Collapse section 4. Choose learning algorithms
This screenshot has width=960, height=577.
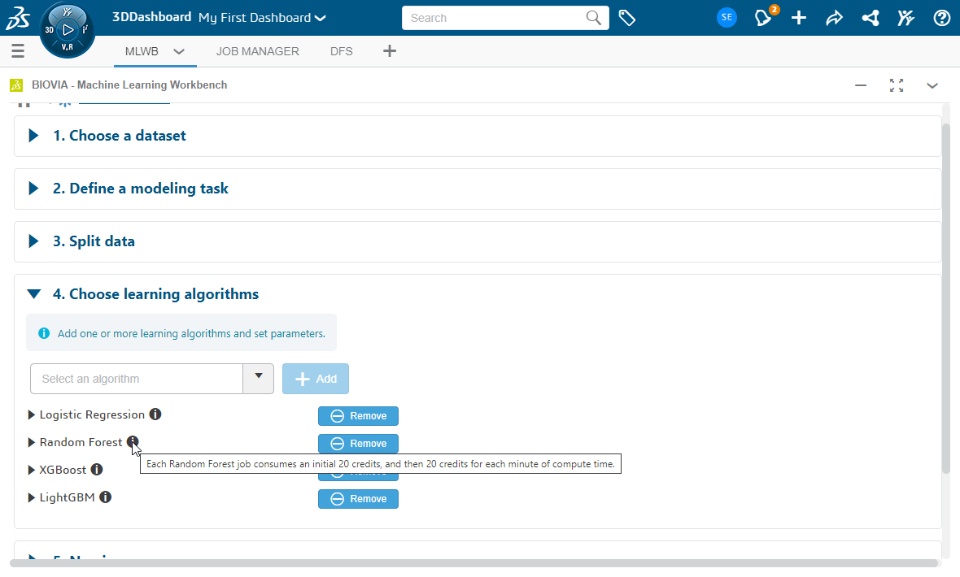point(34,294)
